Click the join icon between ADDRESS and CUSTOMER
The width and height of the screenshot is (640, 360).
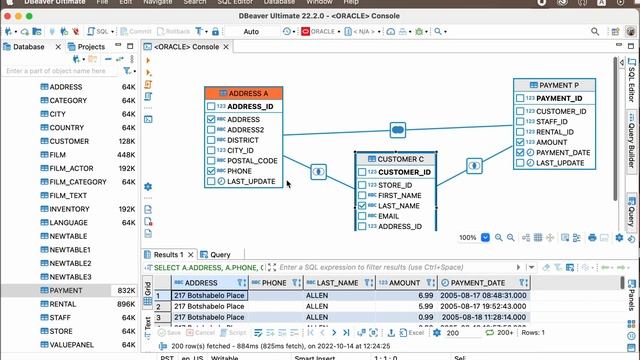318,171
